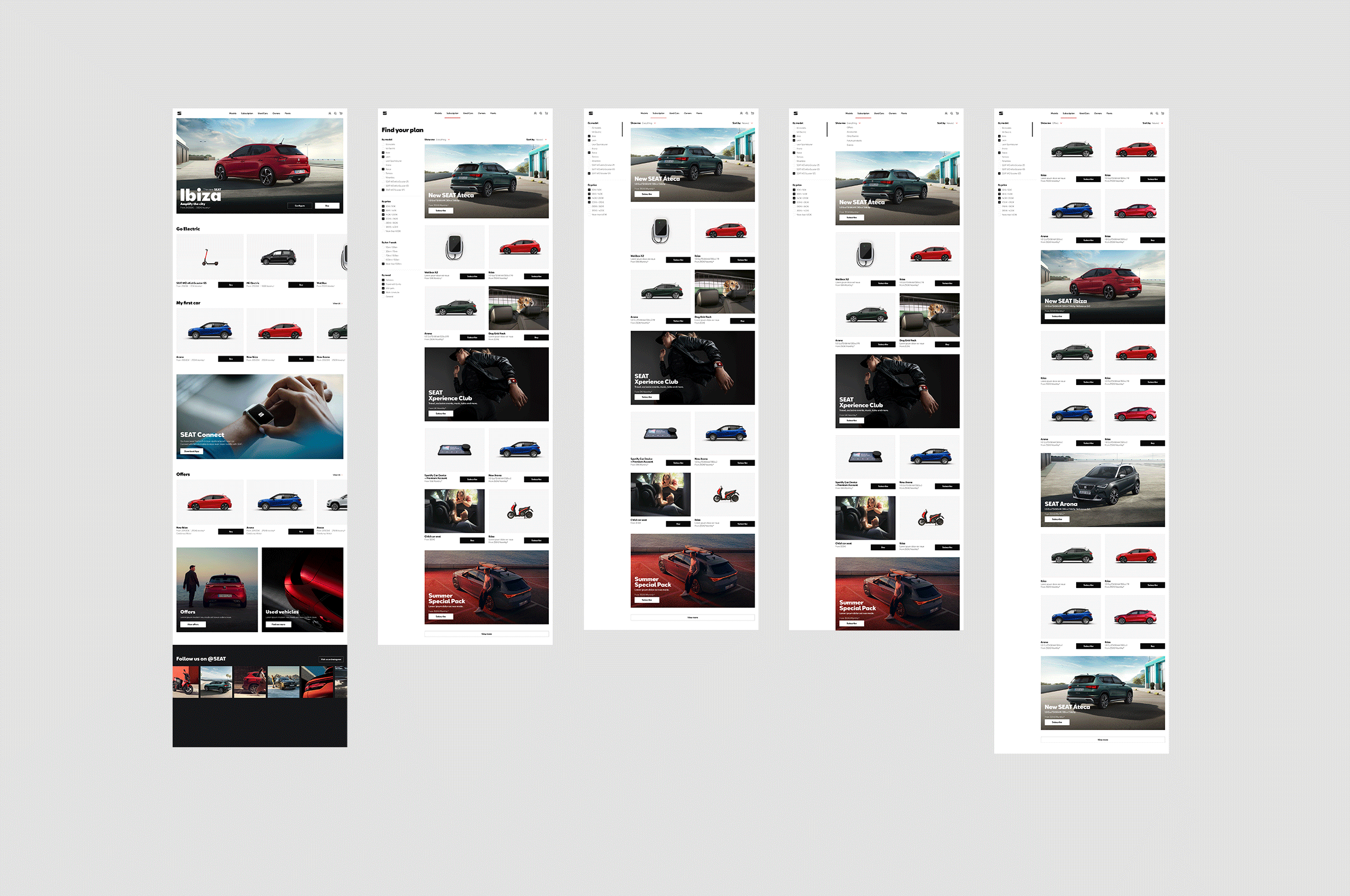The image size is (1350, 896).
Task: Select 'Subscription' tab on the 'Find your plan' page
Action: (453, 113)
